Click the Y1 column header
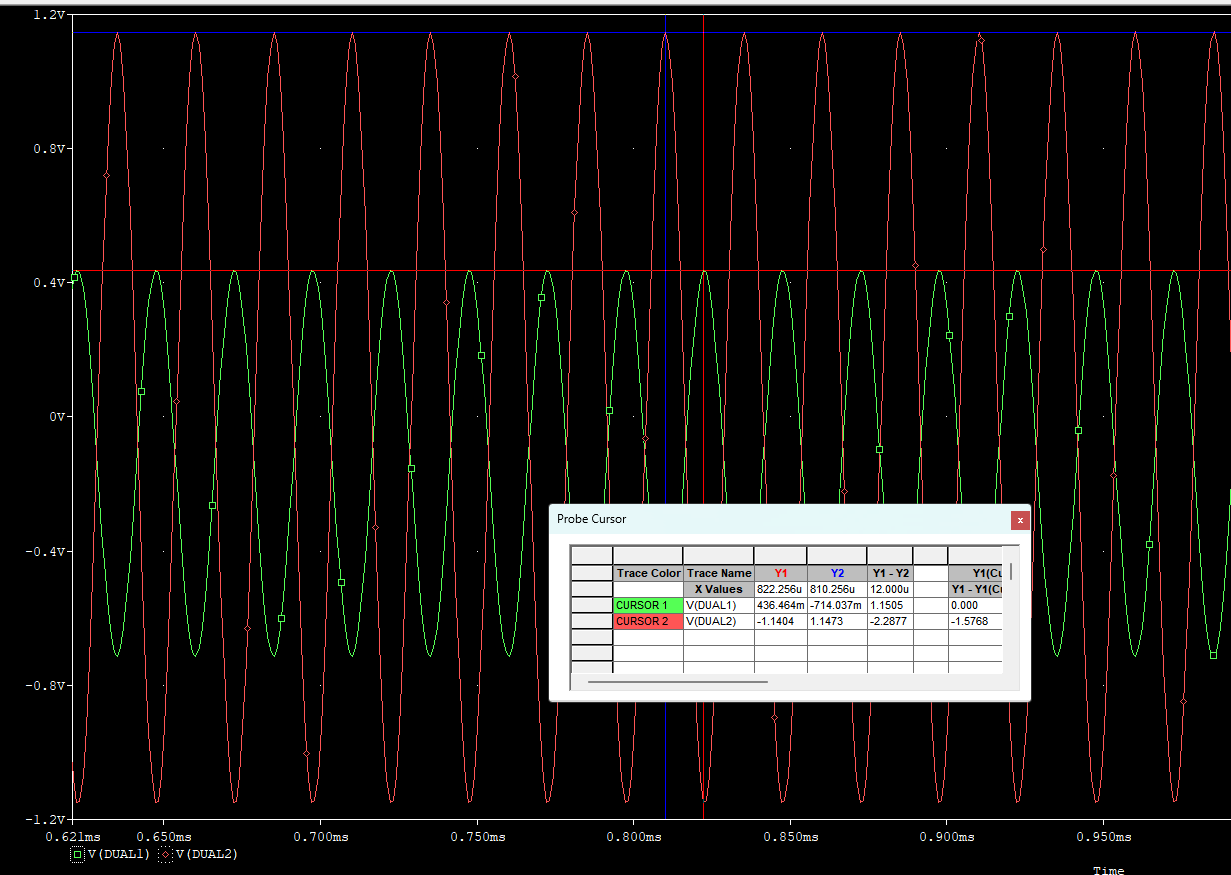 [x=780, y=573]
